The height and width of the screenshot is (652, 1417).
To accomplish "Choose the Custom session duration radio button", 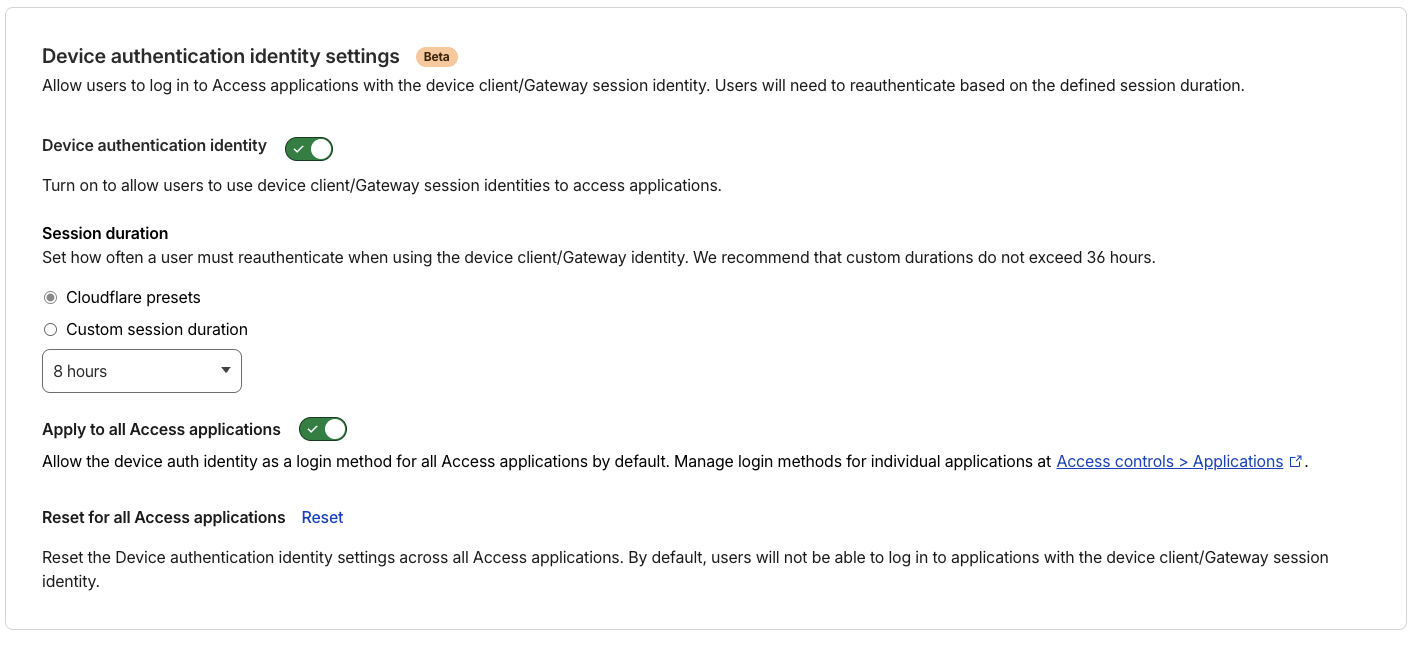I will [50, 330].
